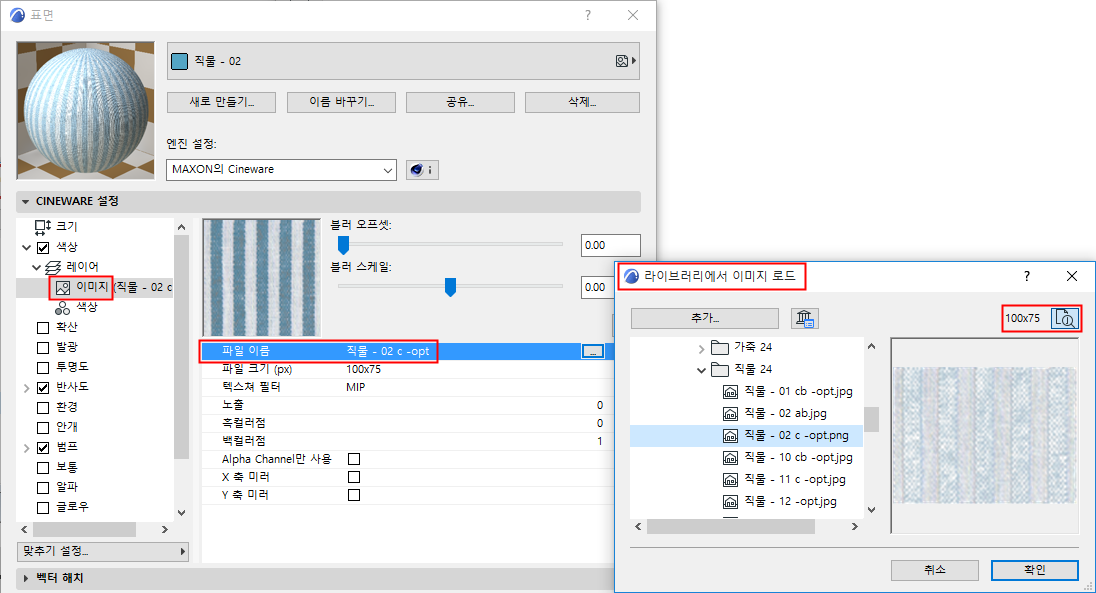The image size is (1096, 593).
Task: Toggle the 범프 bump checkbox
Action: (43, 448)
